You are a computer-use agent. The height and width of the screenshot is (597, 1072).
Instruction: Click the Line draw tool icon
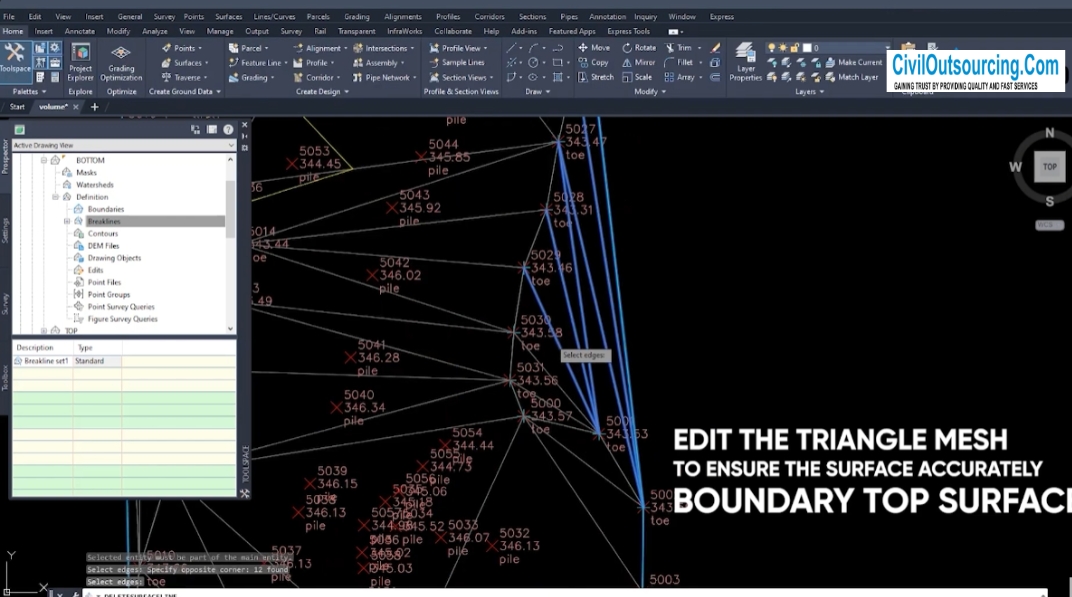point(511,48)
